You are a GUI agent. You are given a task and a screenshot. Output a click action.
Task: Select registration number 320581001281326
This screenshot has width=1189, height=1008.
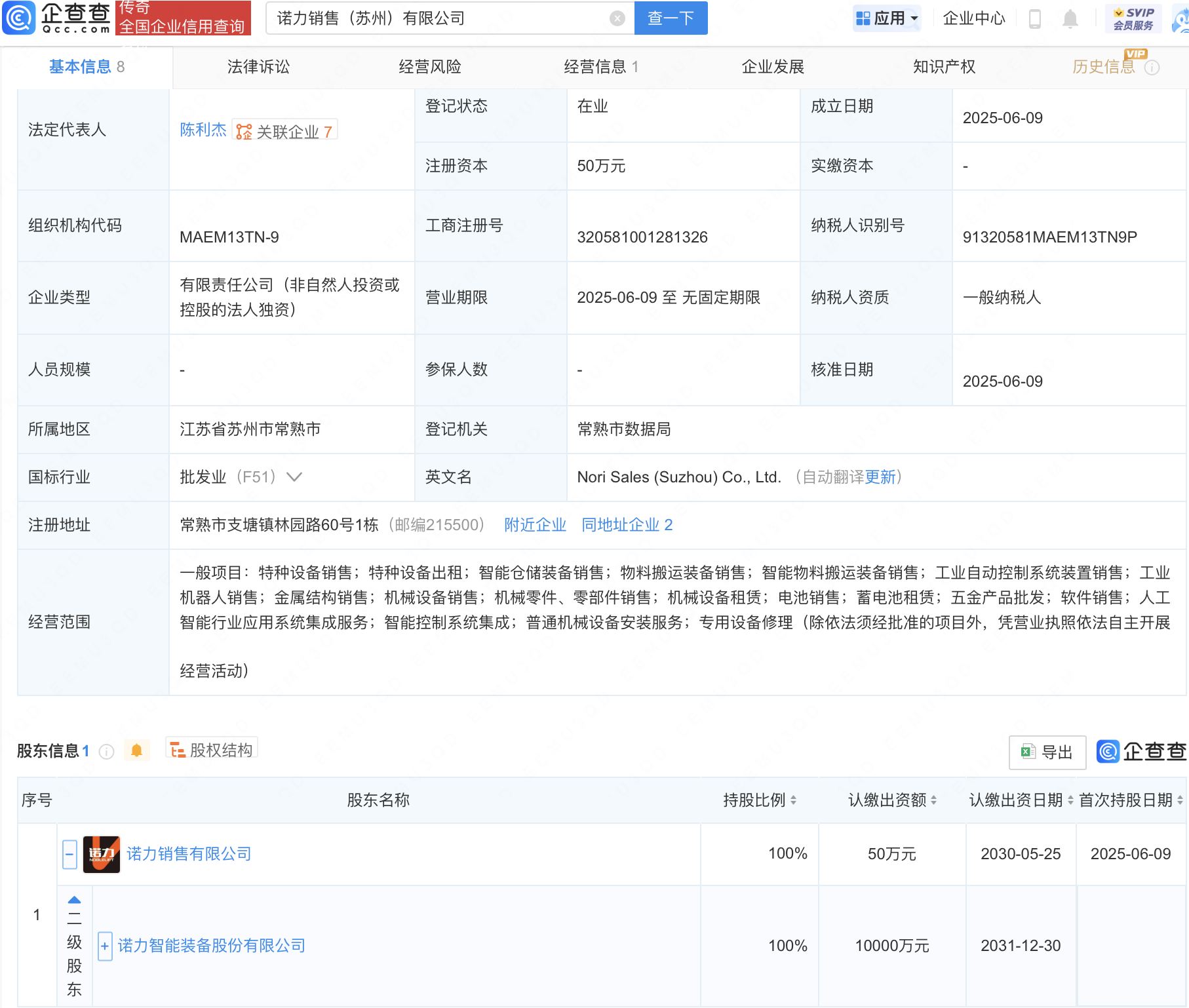[642, 237]
